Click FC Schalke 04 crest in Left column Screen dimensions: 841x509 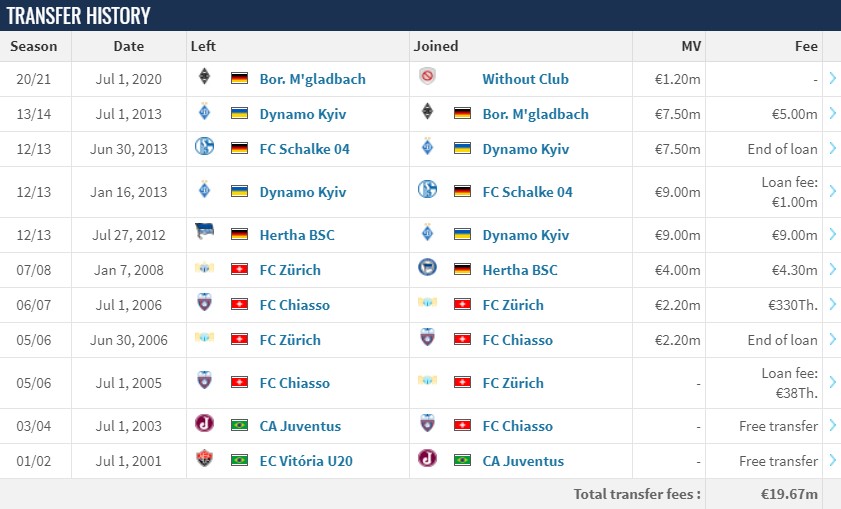point(204,146)
